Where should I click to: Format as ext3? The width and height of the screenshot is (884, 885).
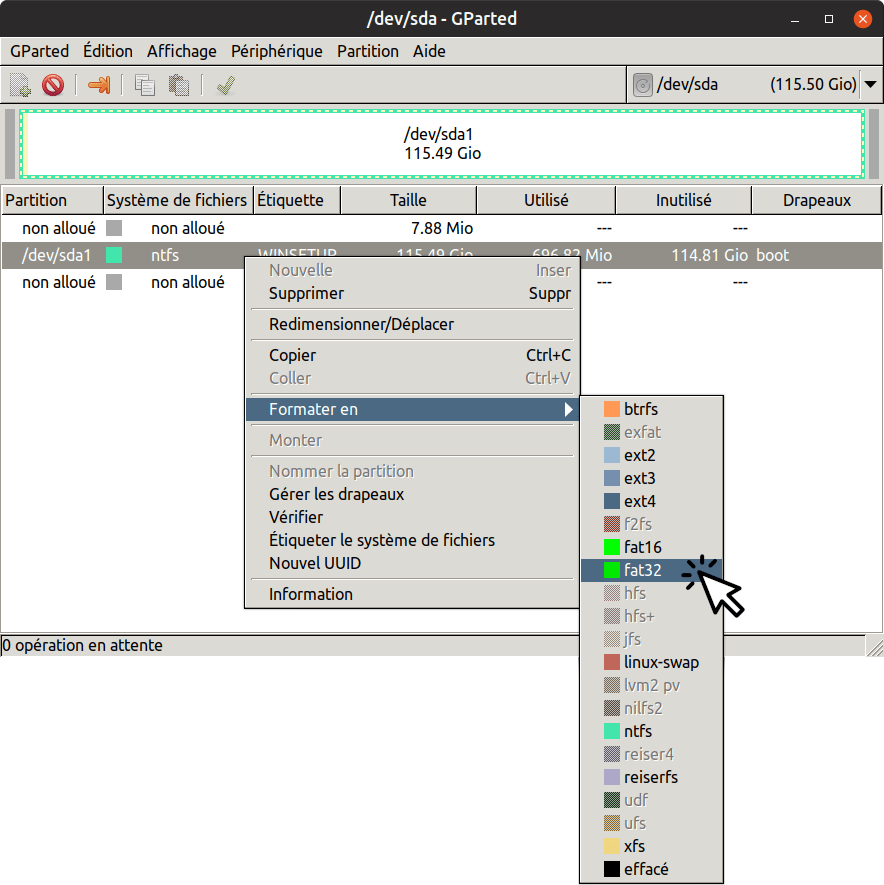pos(652,479)
